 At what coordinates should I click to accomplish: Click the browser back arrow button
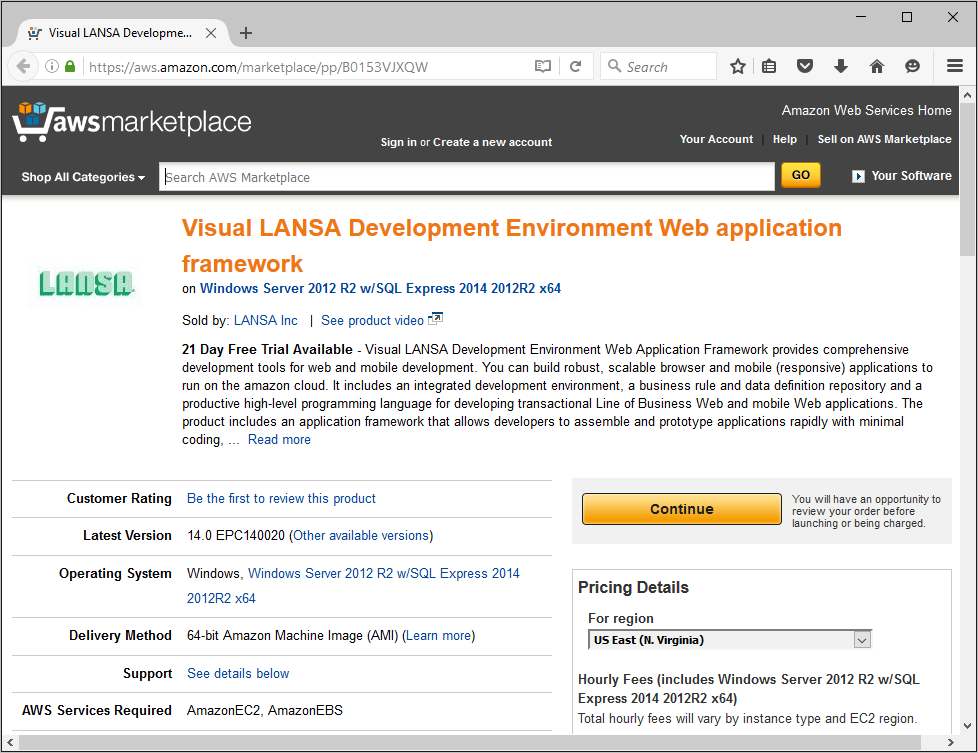pos(23,66)
